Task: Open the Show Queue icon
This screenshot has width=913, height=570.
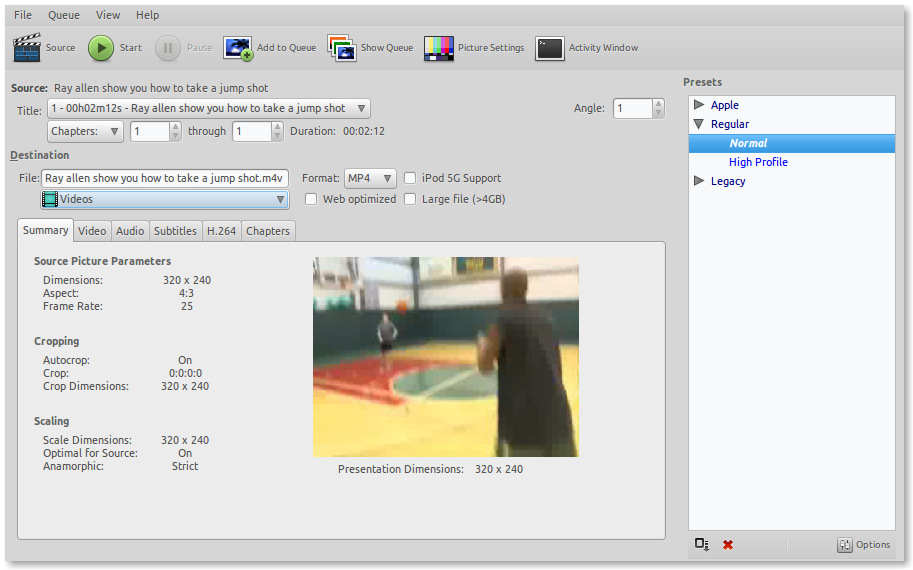Action: coord(342,48)
